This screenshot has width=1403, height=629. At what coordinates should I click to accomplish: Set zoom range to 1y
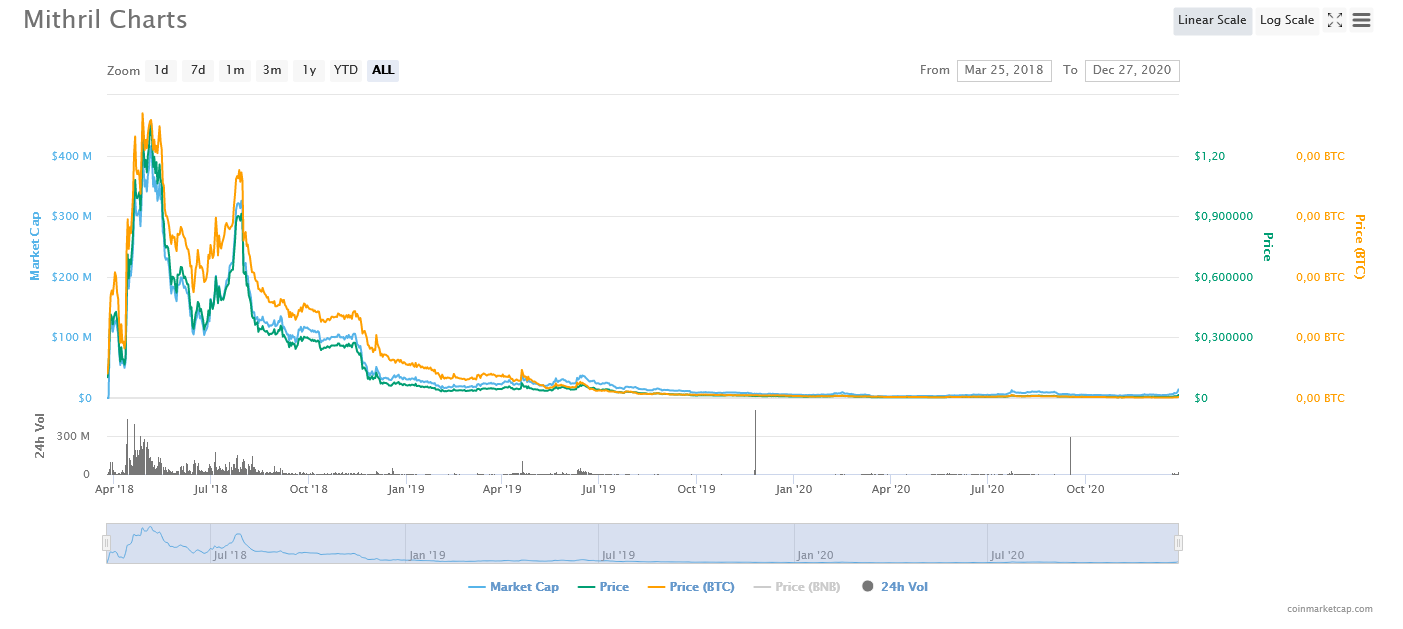click(x=309, y=70)
